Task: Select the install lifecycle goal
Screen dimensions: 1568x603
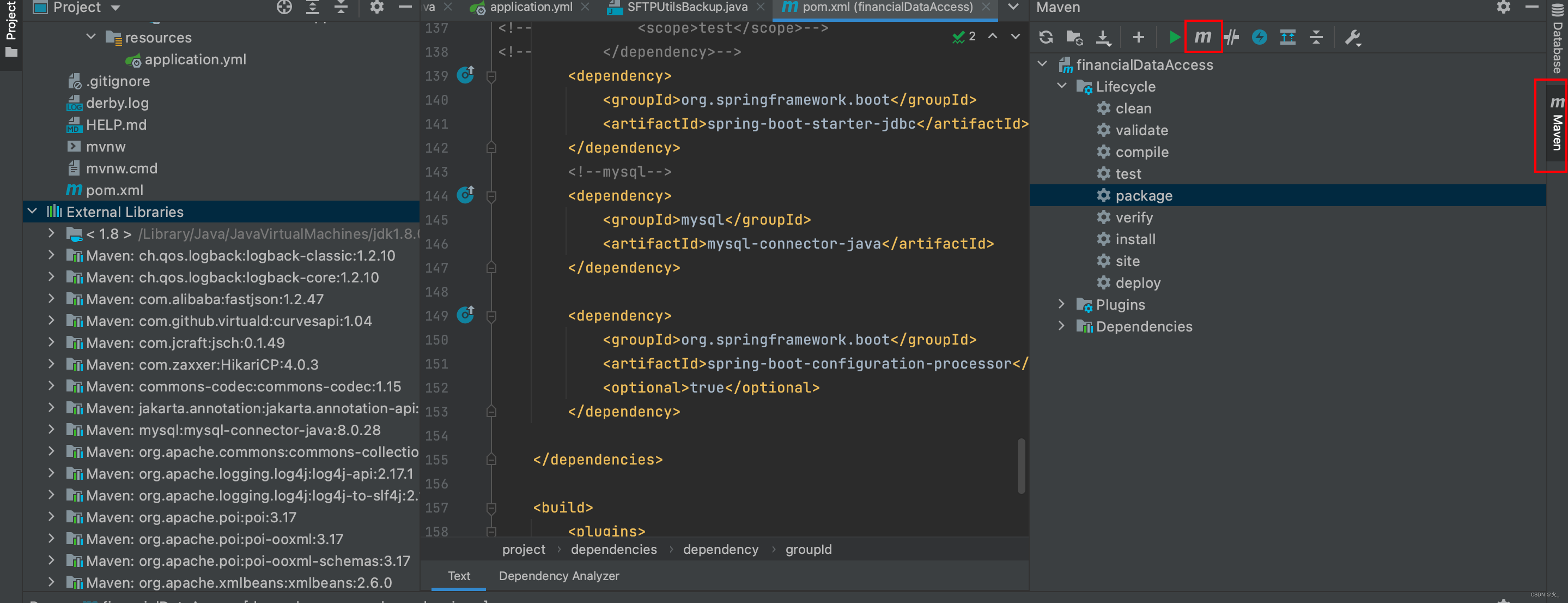Action: coord(1135,239)
